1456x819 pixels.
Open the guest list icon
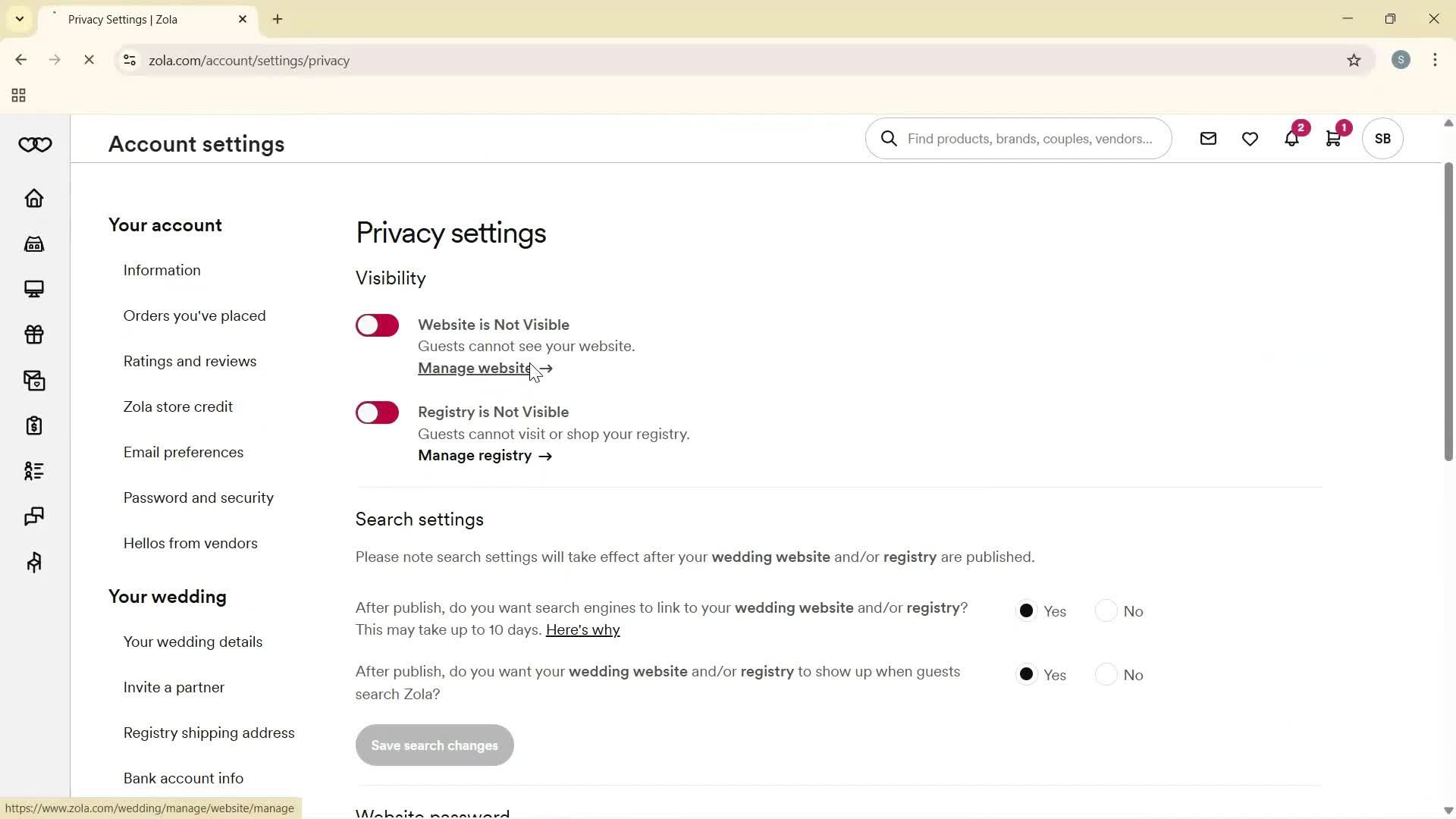pyautogui.click(x=34, y=472)
